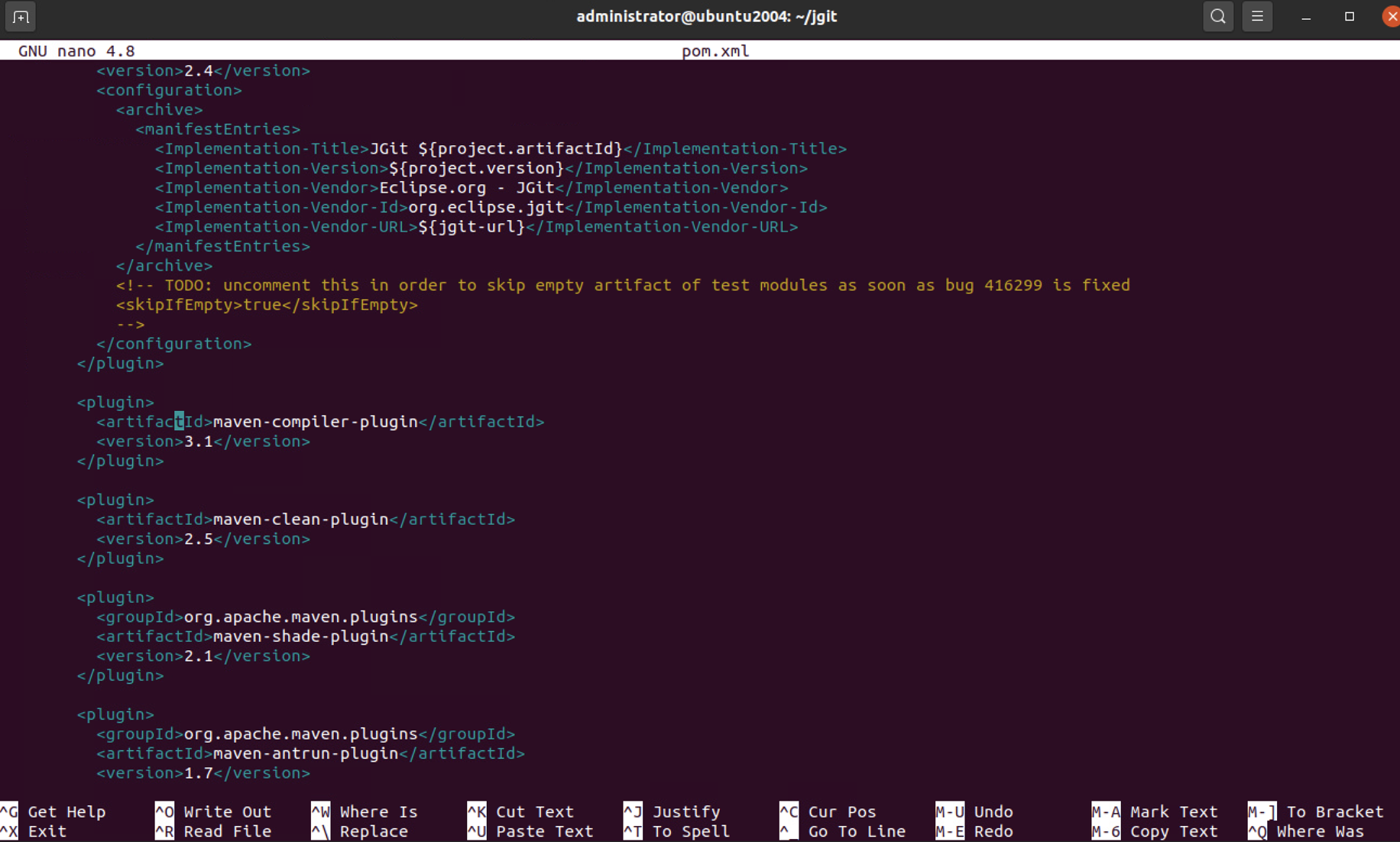Click maven-shade-plugin artifactId text
Screen dimensions: 1400x842
(x=301, y=636)
